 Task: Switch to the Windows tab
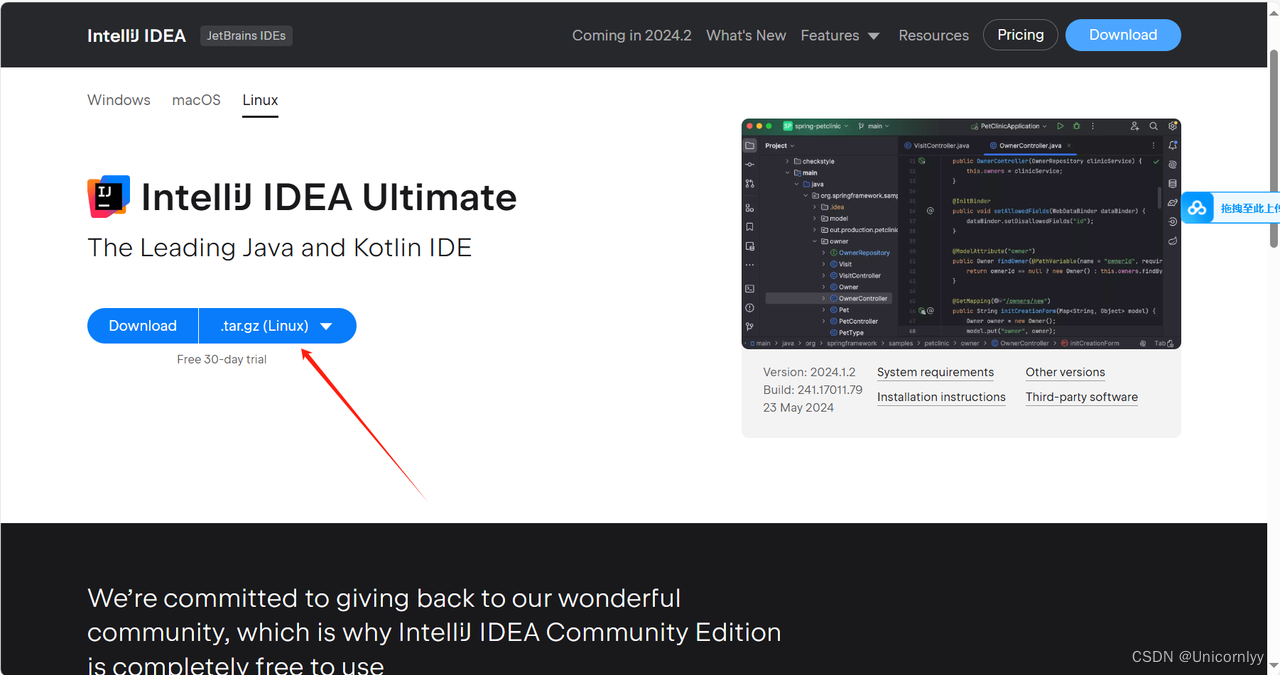[x=119, y=100]
